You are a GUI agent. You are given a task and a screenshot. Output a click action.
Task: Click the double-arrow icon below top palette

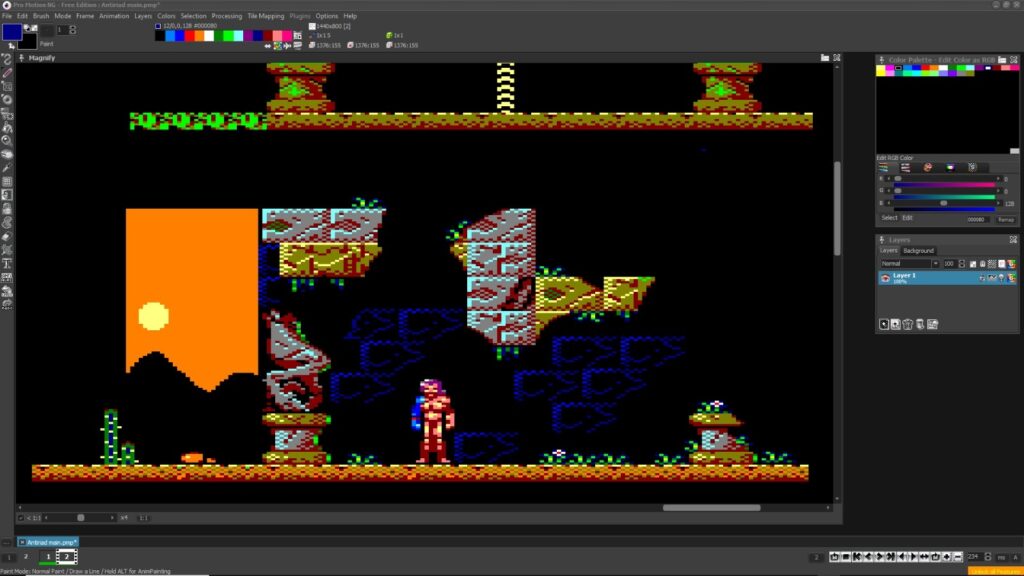(x=268, y=46)
